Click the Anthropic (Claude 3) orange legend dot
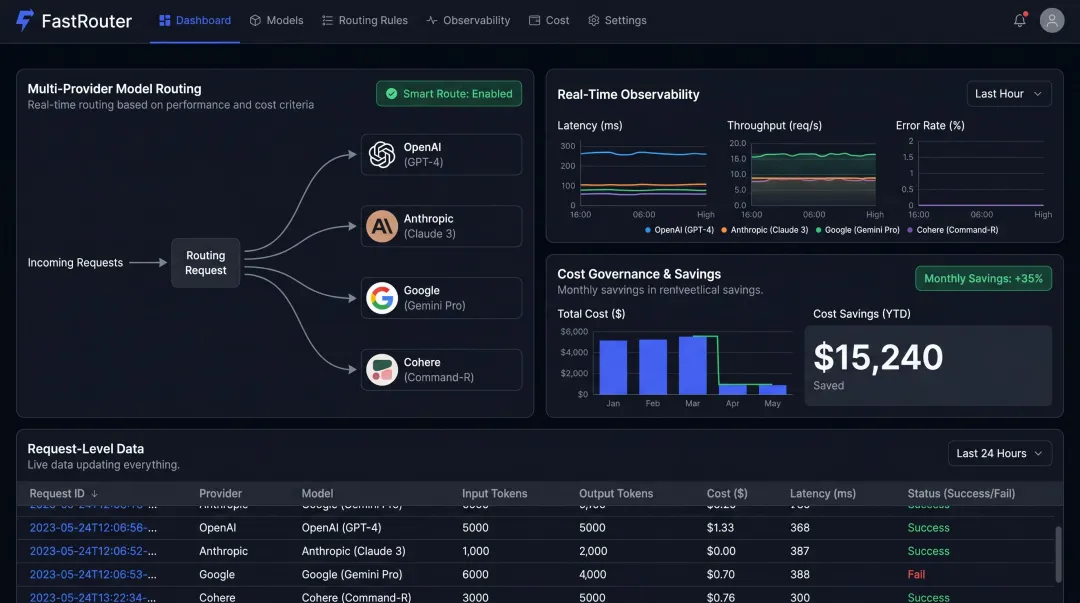This screenshot has height=603, width=1080. pyautogui.click(x=724, y=230)
